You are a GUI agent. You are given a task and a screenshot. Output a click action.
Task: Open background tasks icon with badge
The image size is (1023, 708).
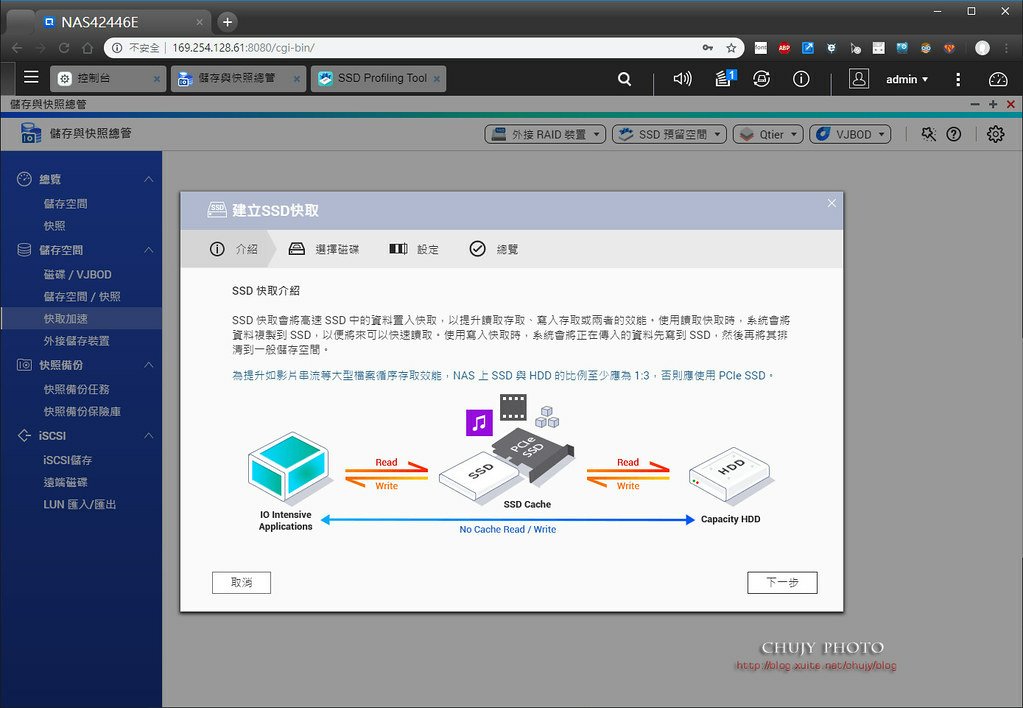click(x=725, y=78)
